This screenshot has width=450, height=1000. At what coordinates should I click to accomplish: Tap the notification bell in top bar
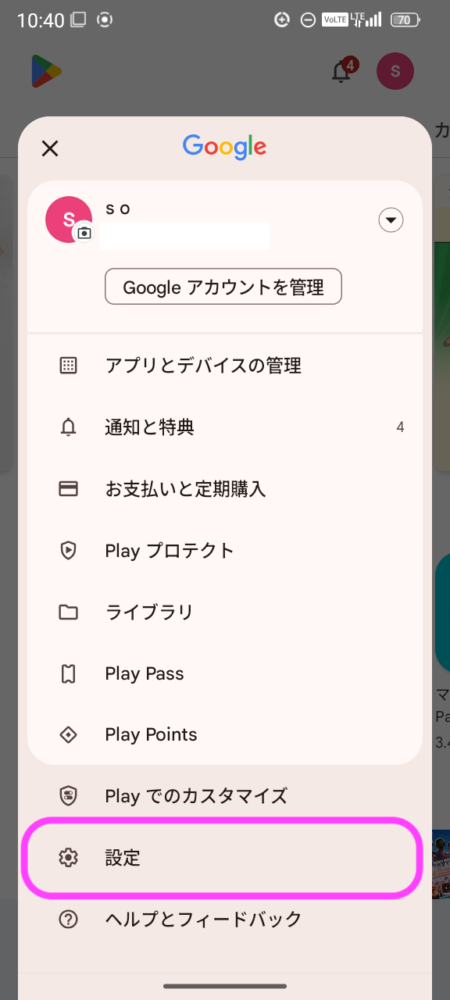(x=342, y=71)
